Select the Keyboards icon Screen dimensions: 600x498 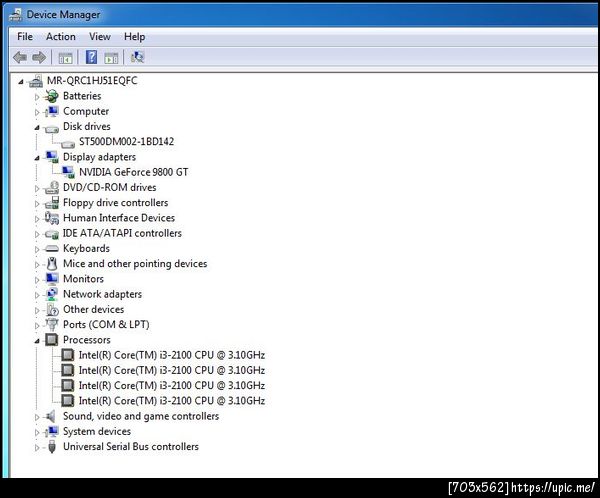click(x=52, y=249)
